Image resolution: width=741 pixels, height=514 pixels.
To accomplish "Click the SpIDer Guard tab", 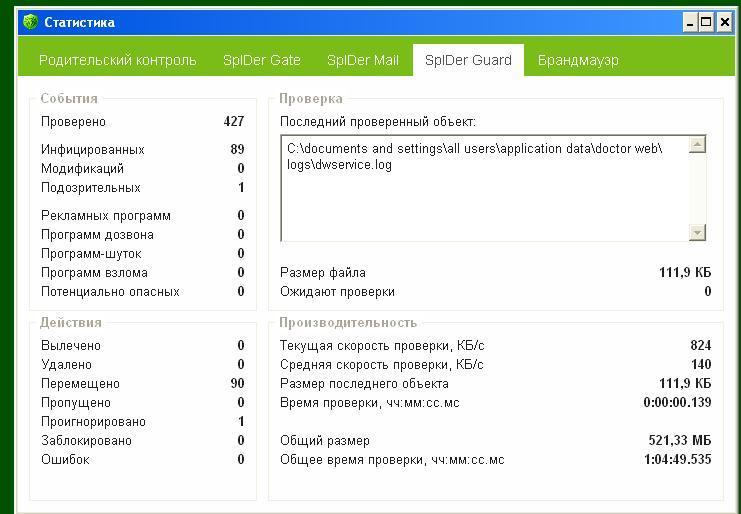I will [468, 60].
